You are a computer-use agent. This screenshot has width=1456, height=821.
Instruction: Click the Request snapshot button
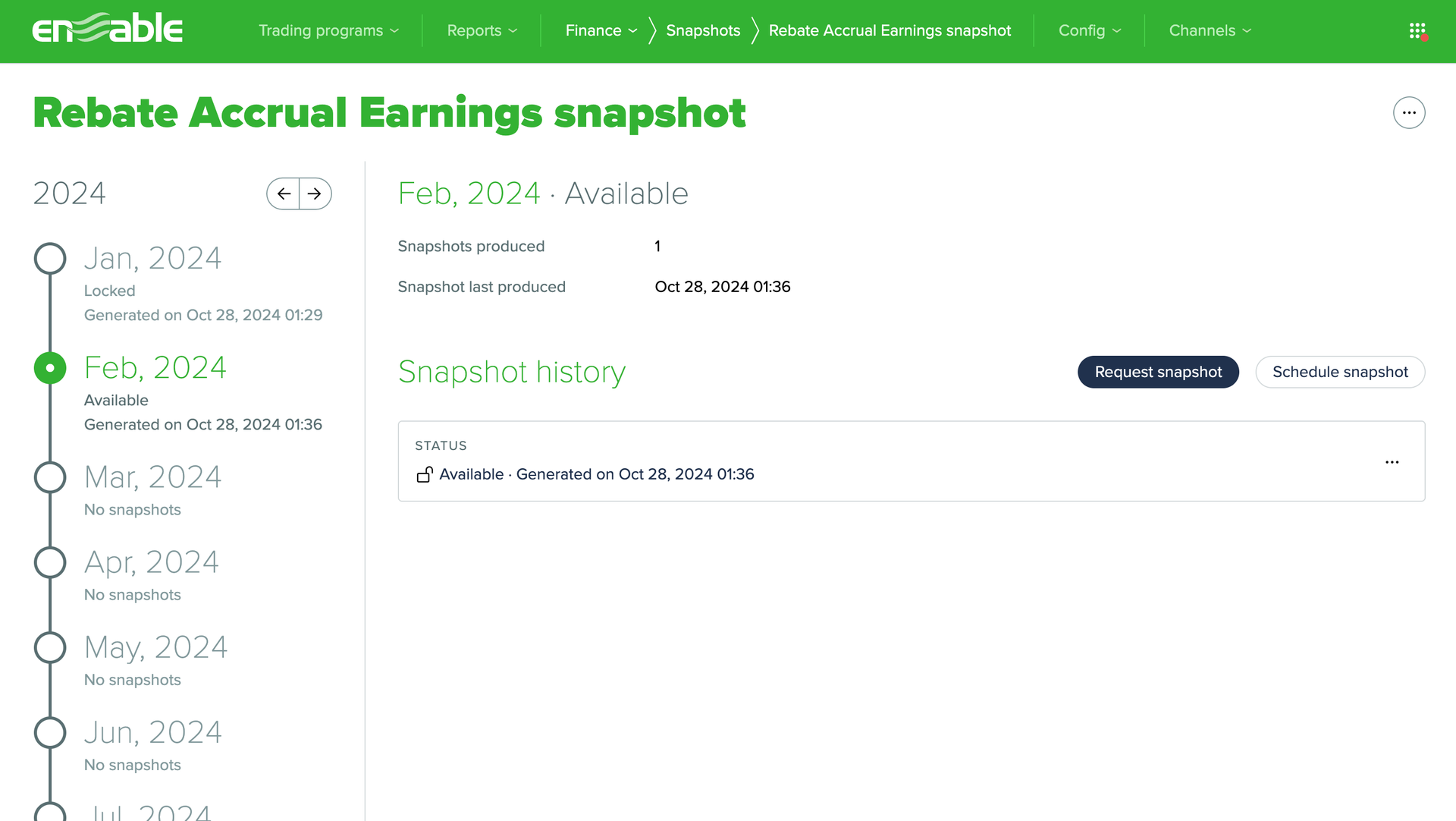1158,372
